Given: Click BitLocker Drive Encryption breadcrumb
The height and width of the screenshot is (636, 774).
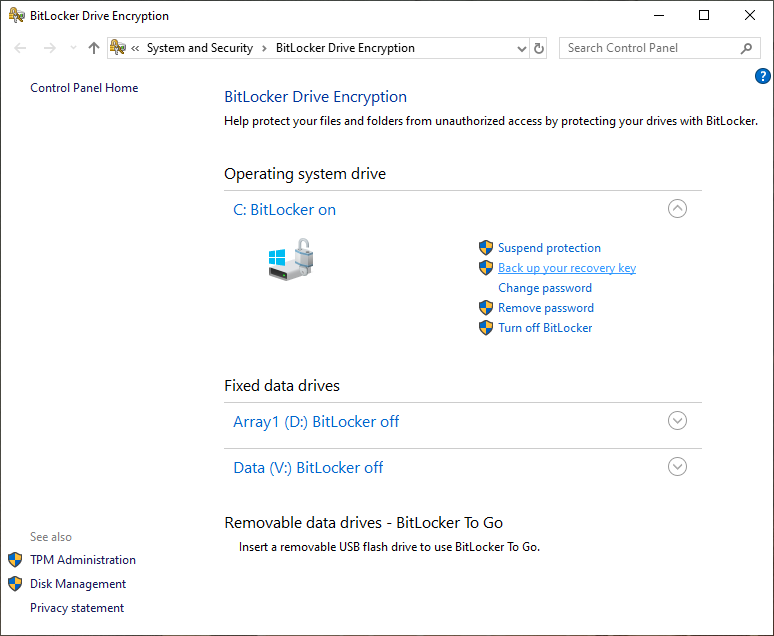Looking at the screenshot, I should [345, 48].
